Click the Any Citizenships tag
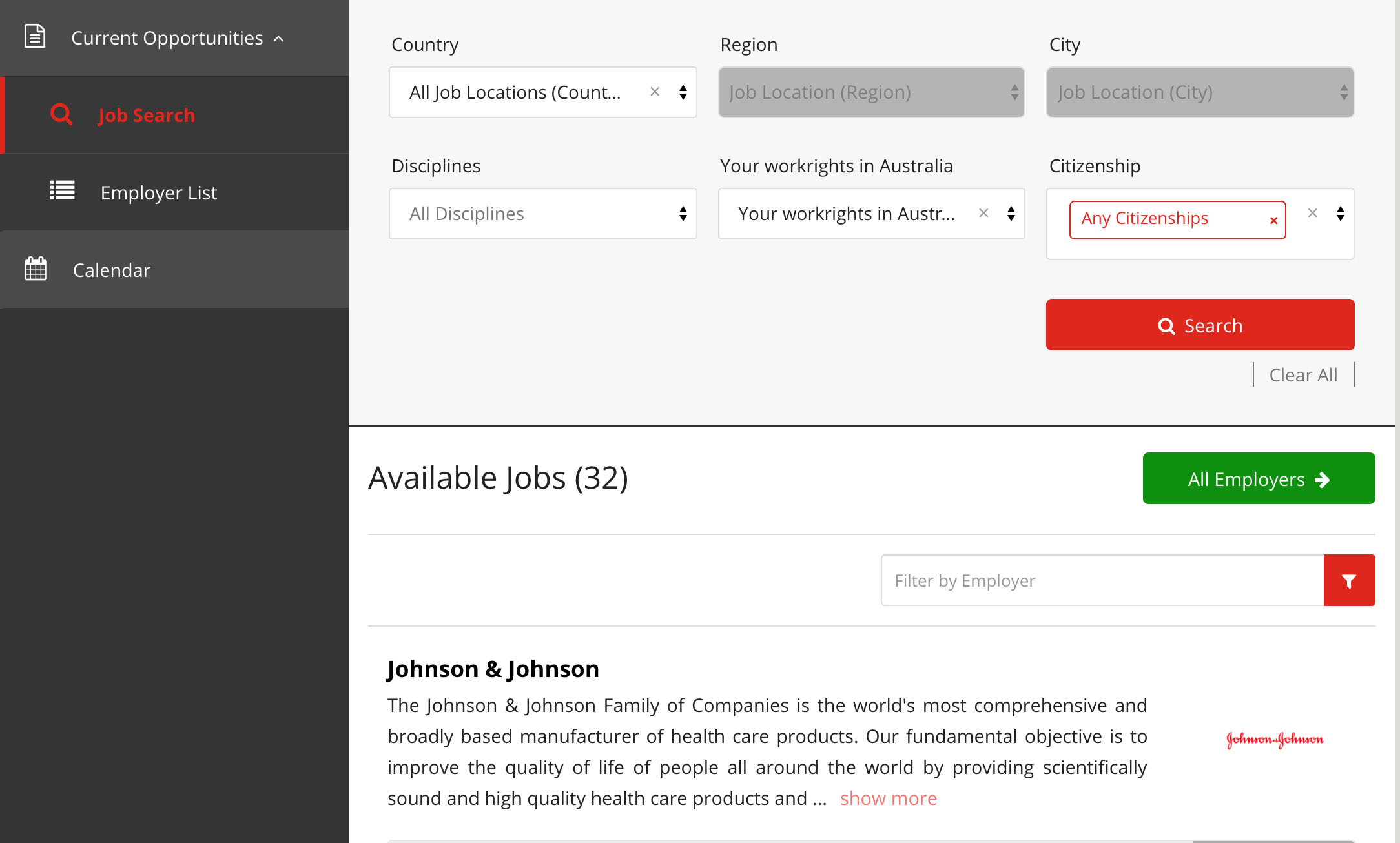This screenshot has width=1400, height=843. pyautogui.click(x=1177, y=220)
